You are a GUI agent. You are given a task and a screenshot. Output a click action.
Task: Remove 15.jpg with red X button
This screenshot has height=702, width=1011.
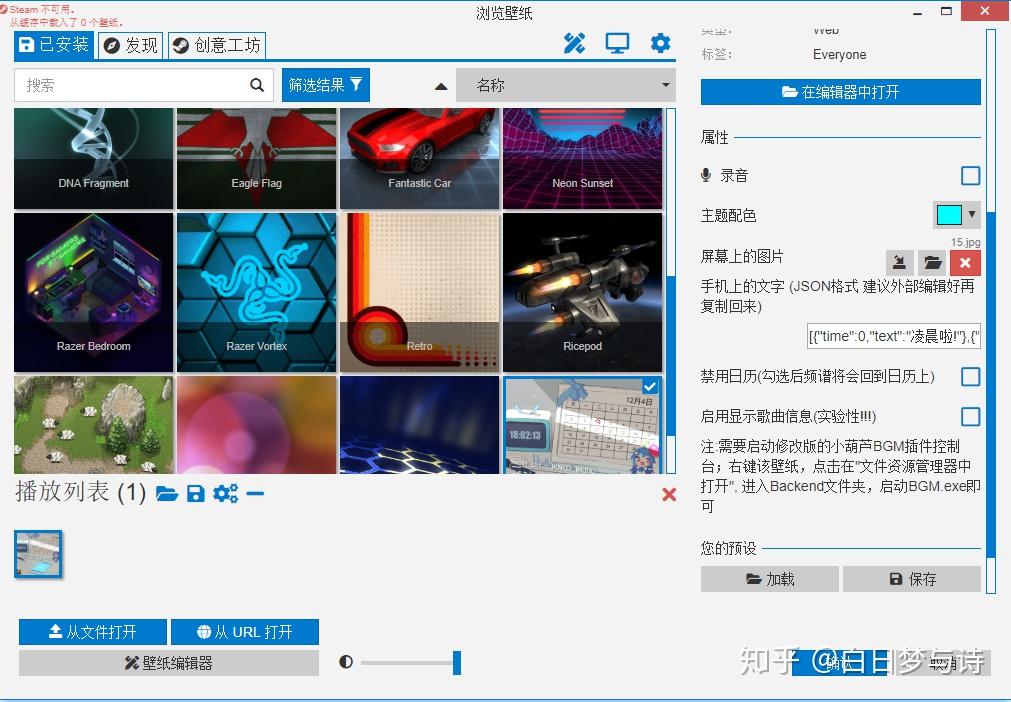(965, 262)
